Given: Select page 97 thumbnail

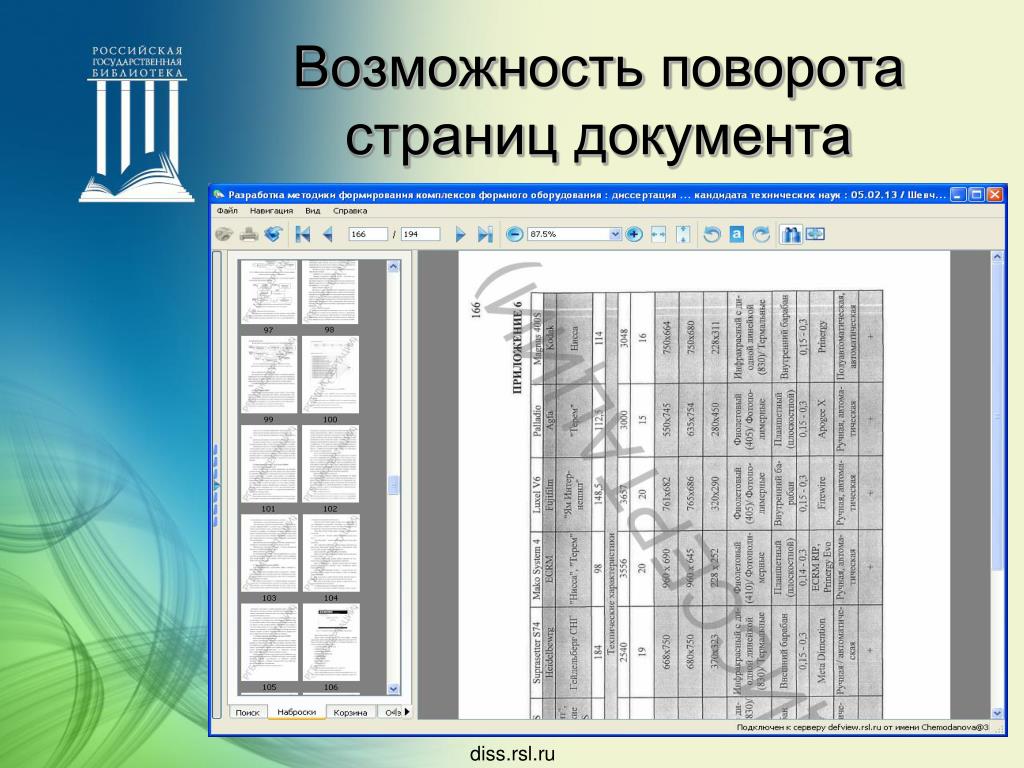Looking at the screenshot, I should coord(268,291).
